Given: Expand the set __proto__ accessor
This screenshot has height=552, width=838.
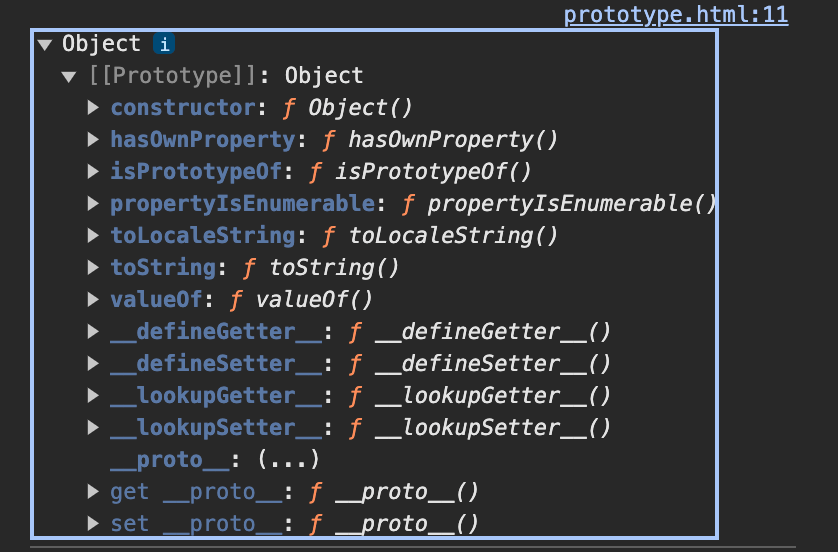Looking at the screenshot, I should 94,524.
